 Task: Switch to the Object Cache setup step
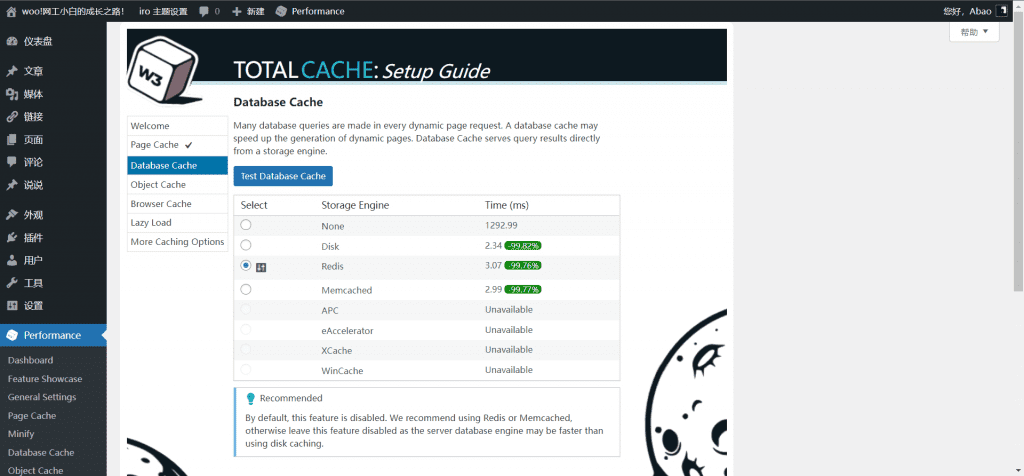(x=158, y=185)
